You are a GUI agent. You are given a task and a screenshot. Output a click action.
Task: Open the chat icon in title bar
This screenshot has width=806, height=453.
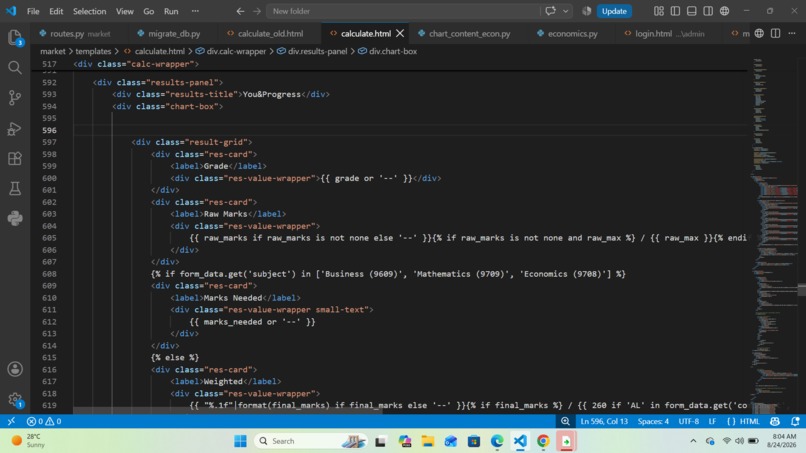551,11
